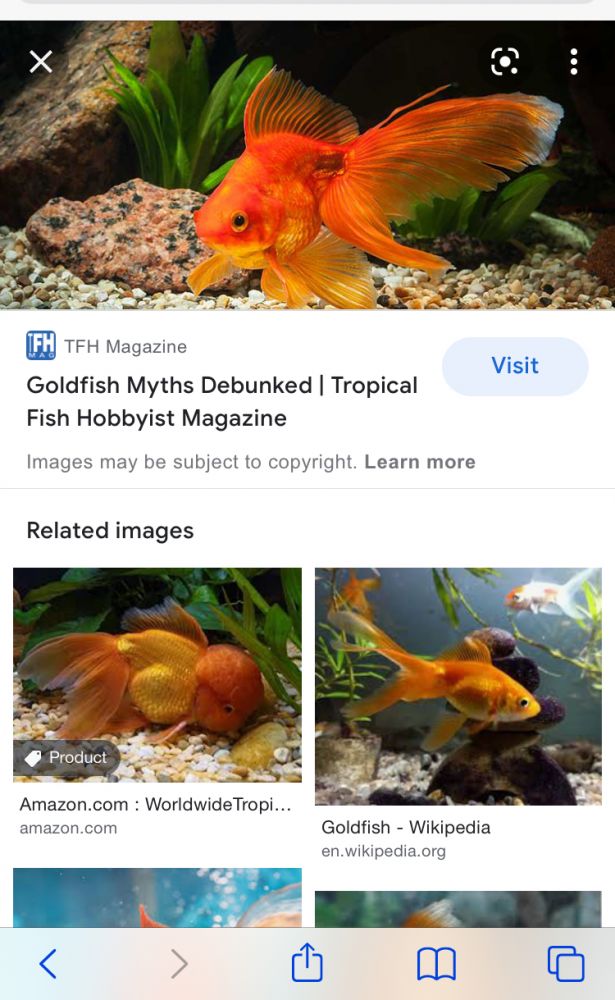
Task: Go back with Safari back arrow
Action: (48, 963)
